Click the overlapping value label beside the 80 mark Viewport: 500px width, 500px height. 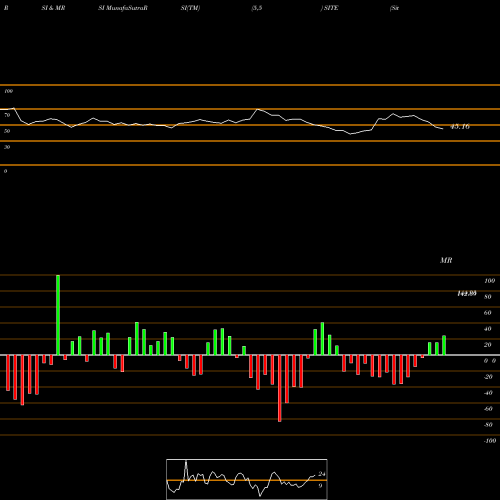pos(467,294)
